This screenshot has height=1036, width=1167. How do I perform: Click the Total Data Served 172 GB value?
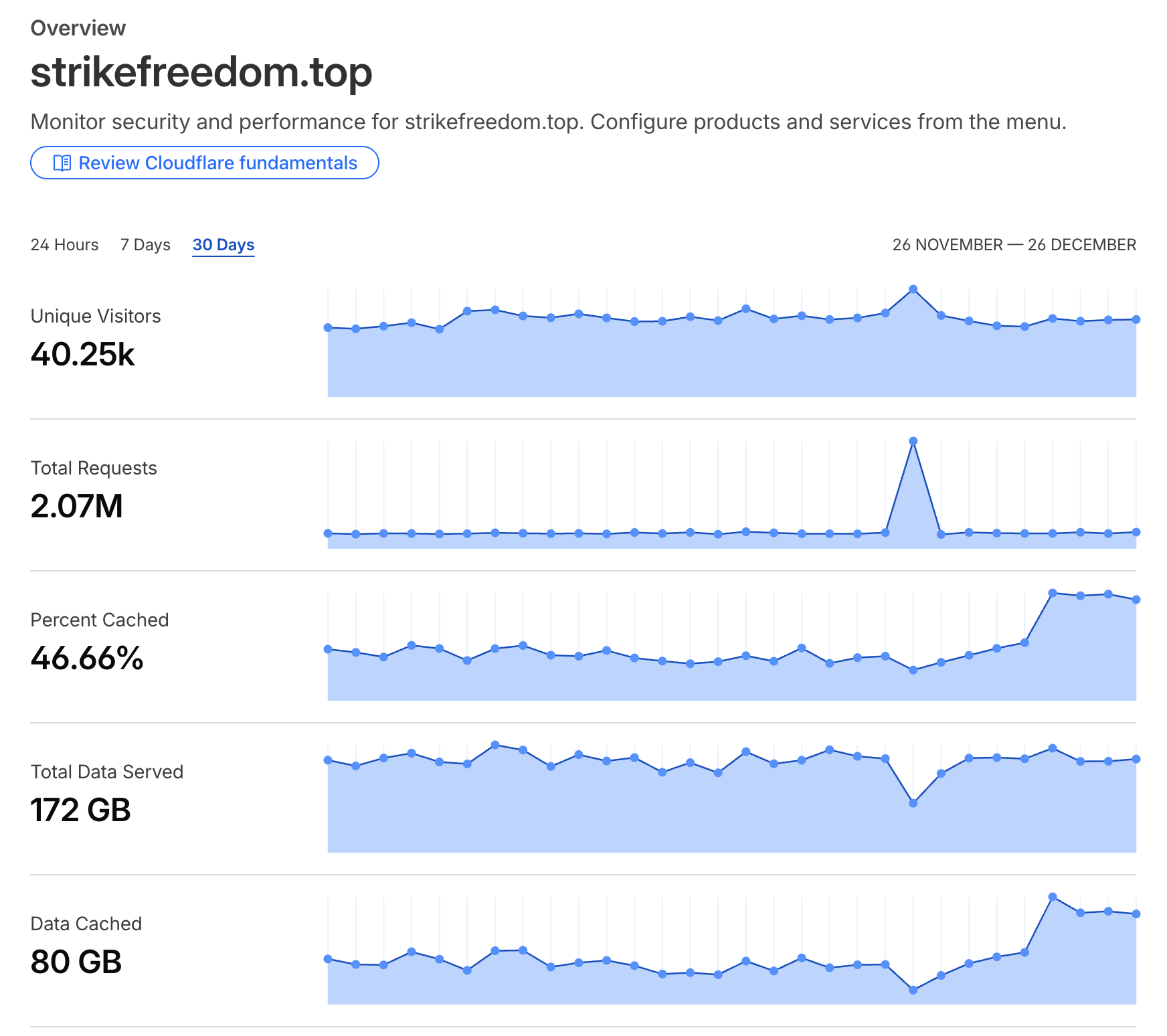(x=81, y=810)
